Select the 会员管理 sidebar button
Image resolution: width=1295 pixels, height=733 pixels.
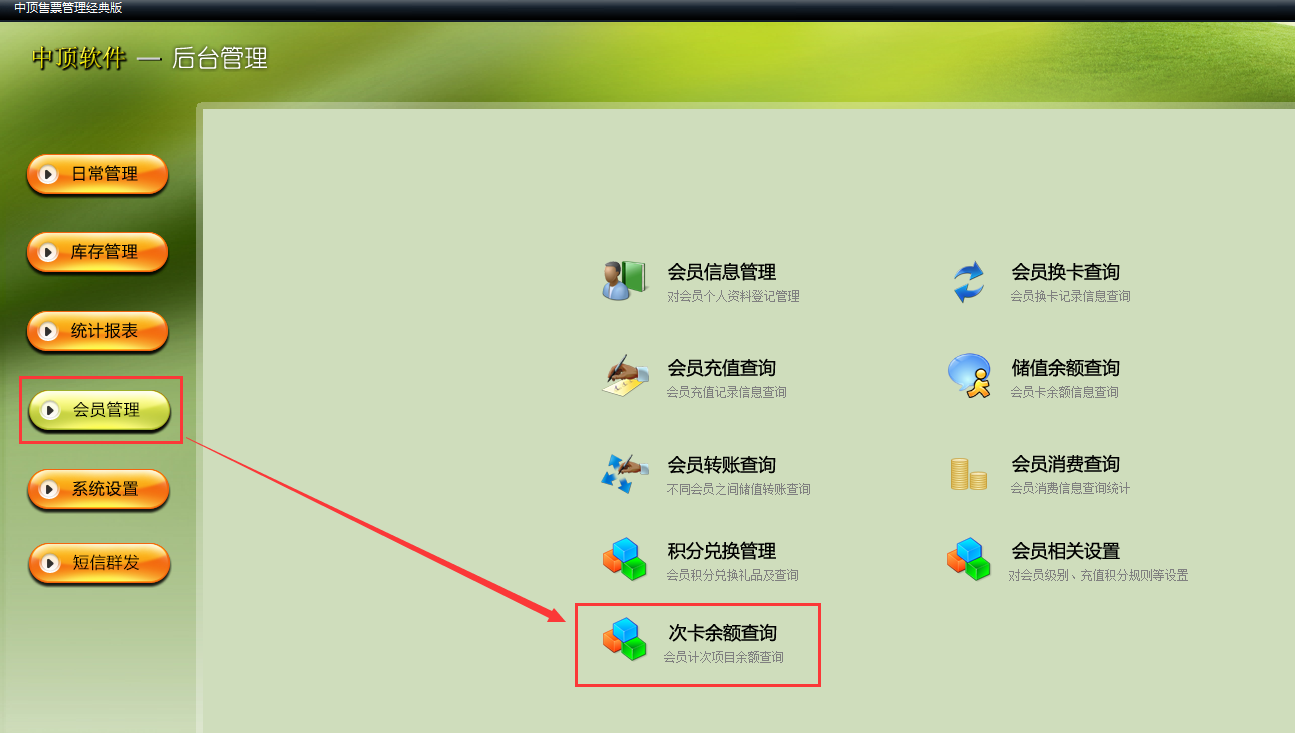click(x=99, y=411)
